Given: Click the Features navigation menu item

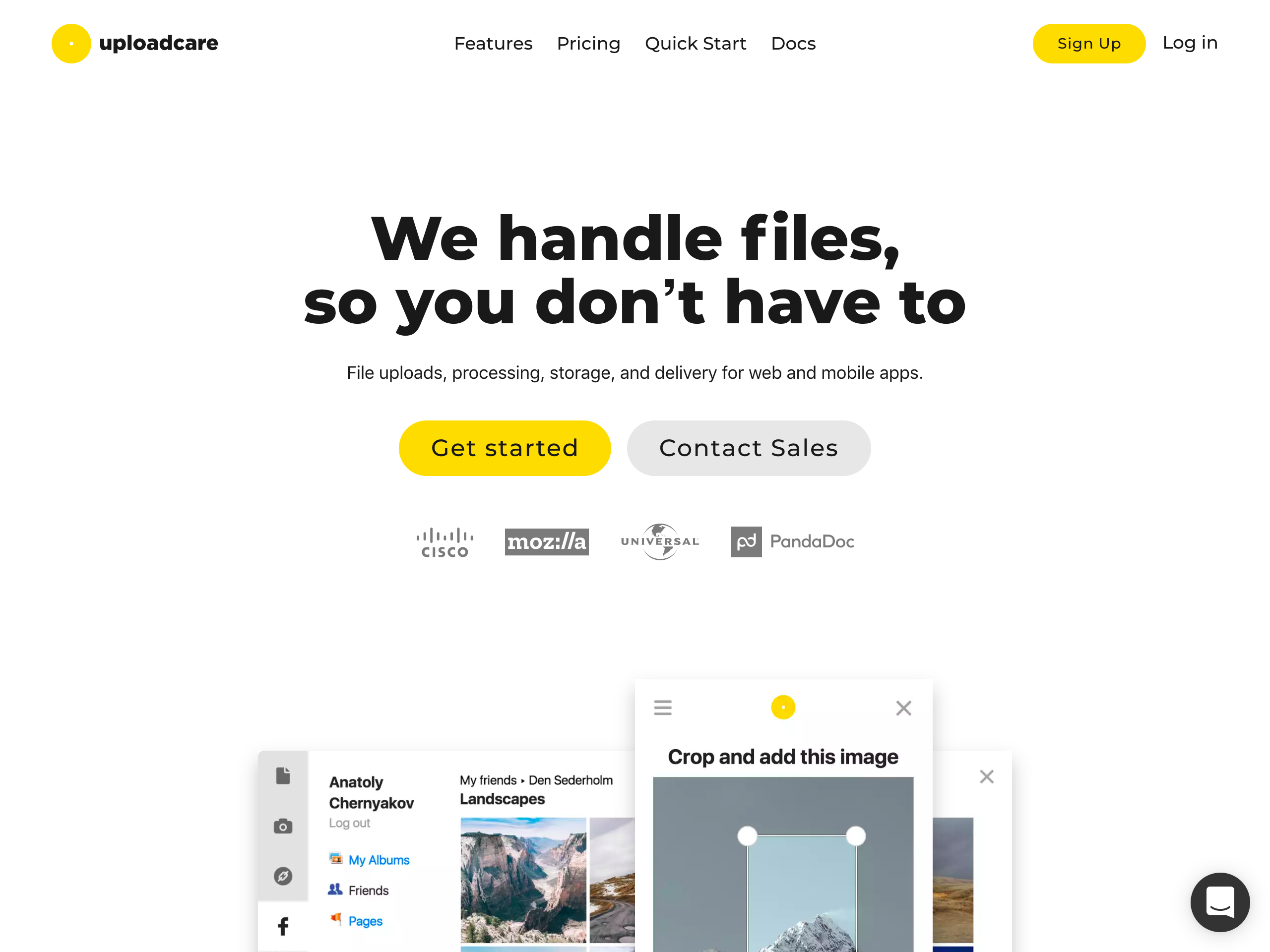Looking at the screenshot, I should (493, 43).
